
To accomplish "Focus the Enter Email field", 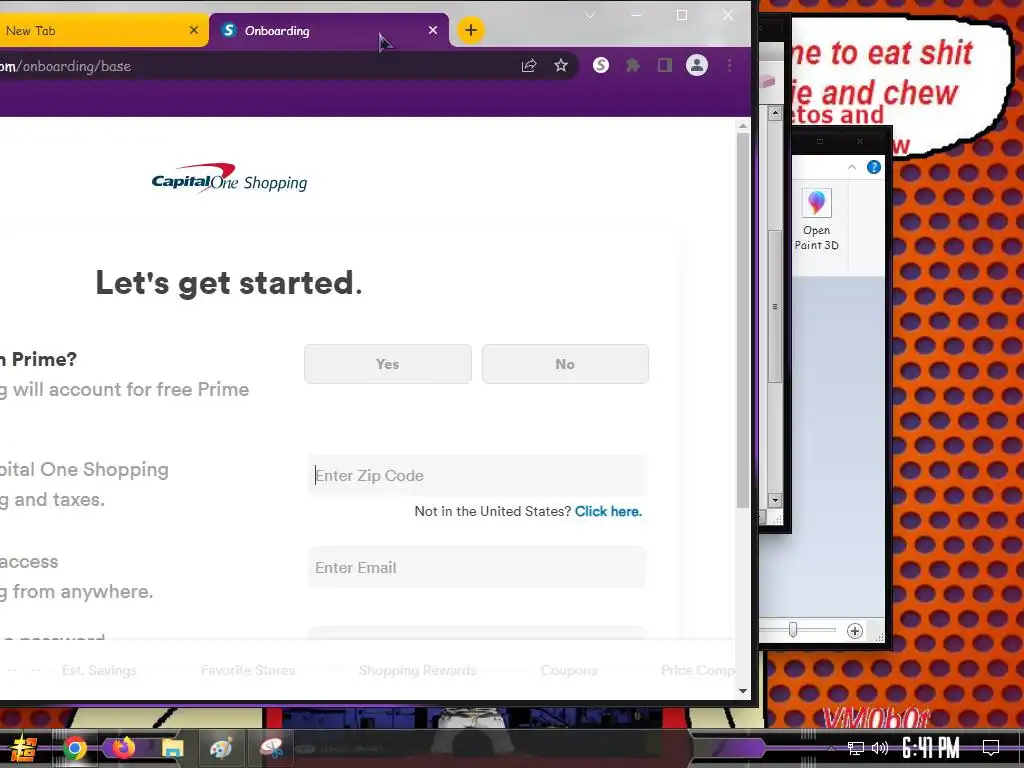I will [x=477, y=568].
